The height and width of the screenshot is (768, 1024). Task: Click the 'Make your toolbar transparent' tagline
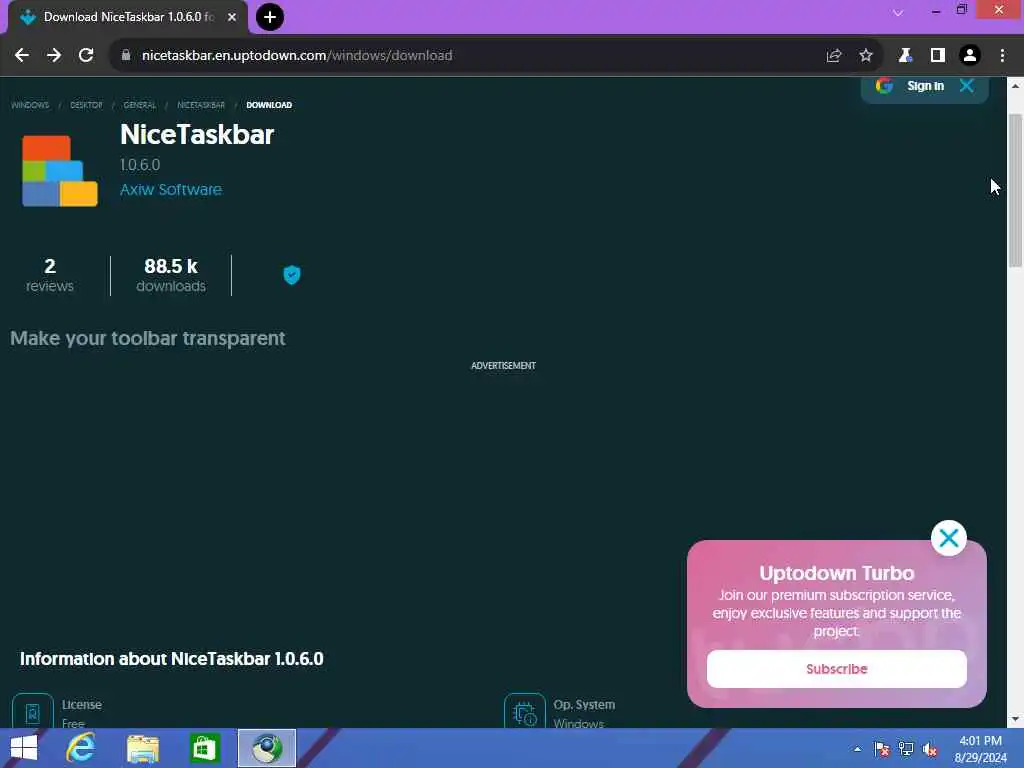point(148,338)
